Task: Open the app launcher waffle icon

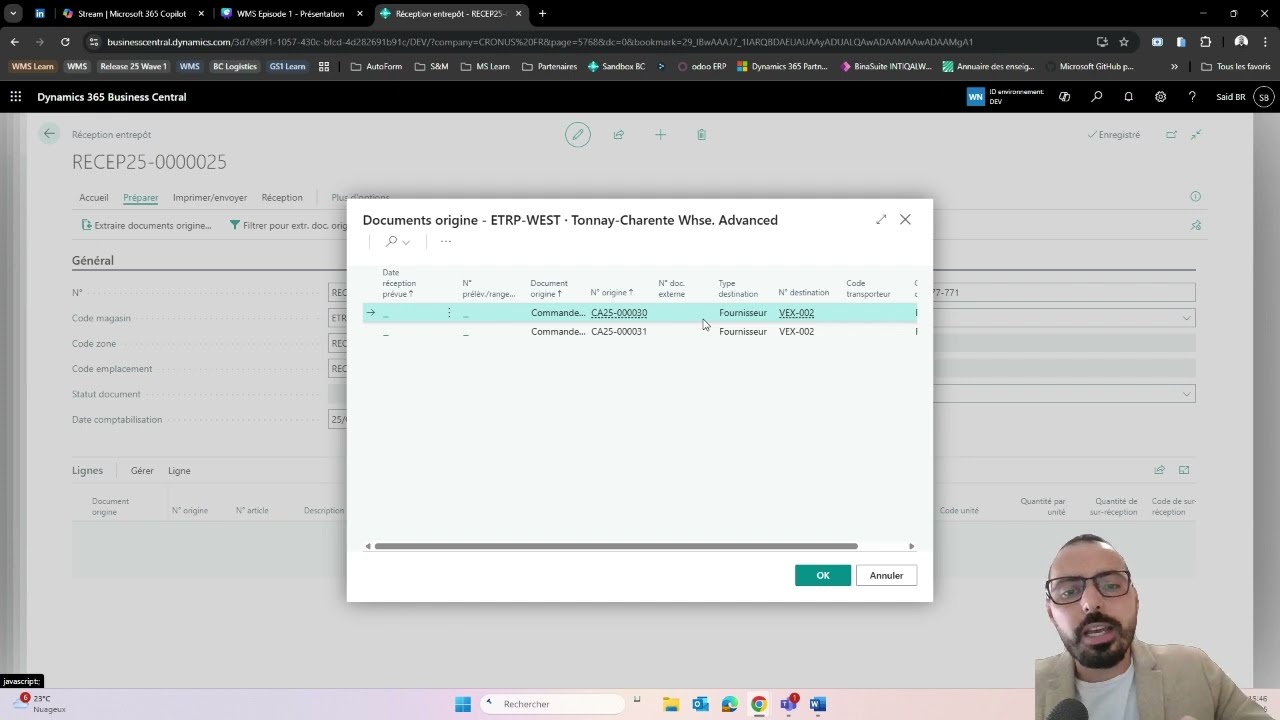Action: [16, 97]
